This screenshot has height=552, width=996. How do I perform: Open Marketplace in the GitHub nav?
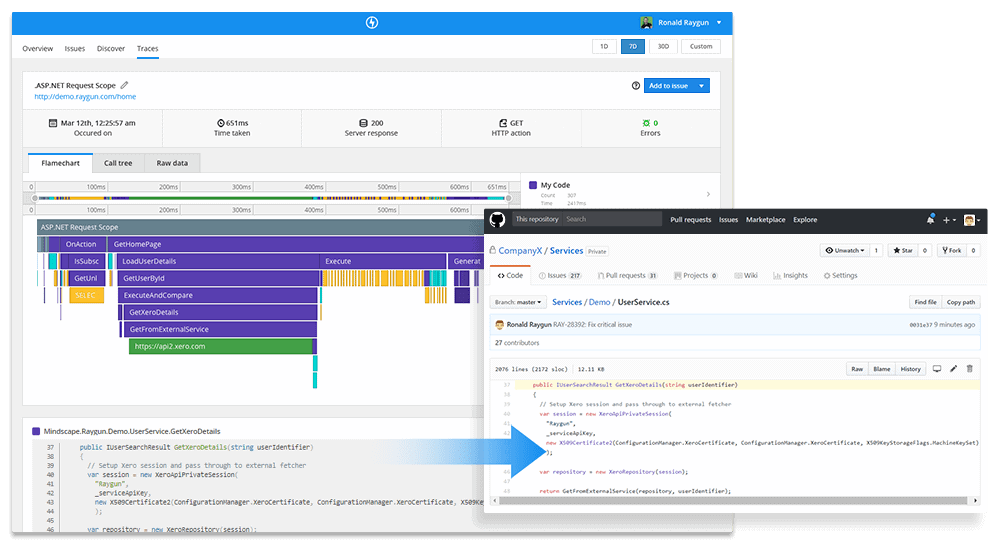pyautogui.click(x=765, y=220)
